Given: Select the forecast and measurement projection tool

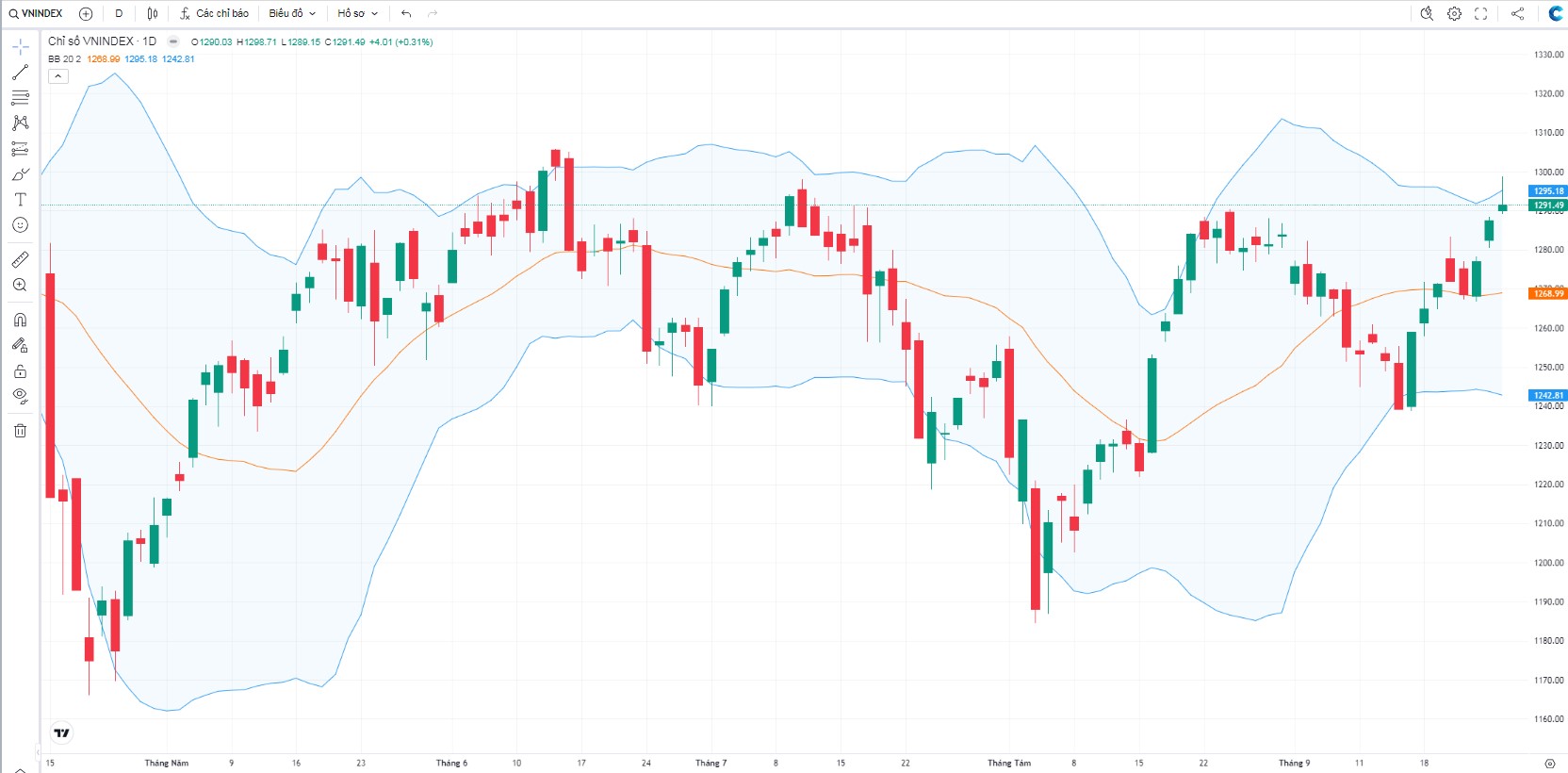Looking at the screenshot, I should pos(20,148).
